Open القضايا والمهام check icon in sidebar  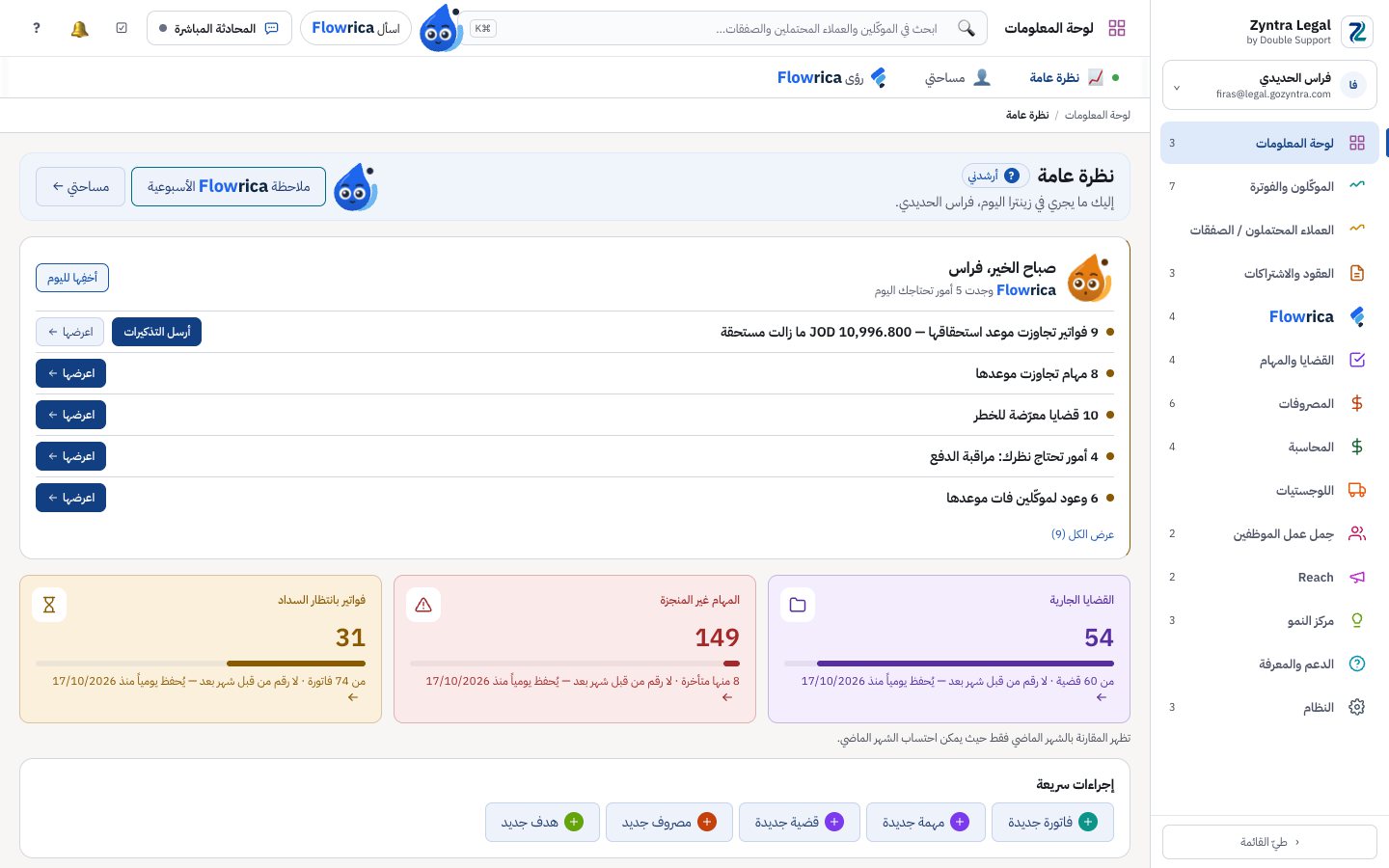point(1357,360)
